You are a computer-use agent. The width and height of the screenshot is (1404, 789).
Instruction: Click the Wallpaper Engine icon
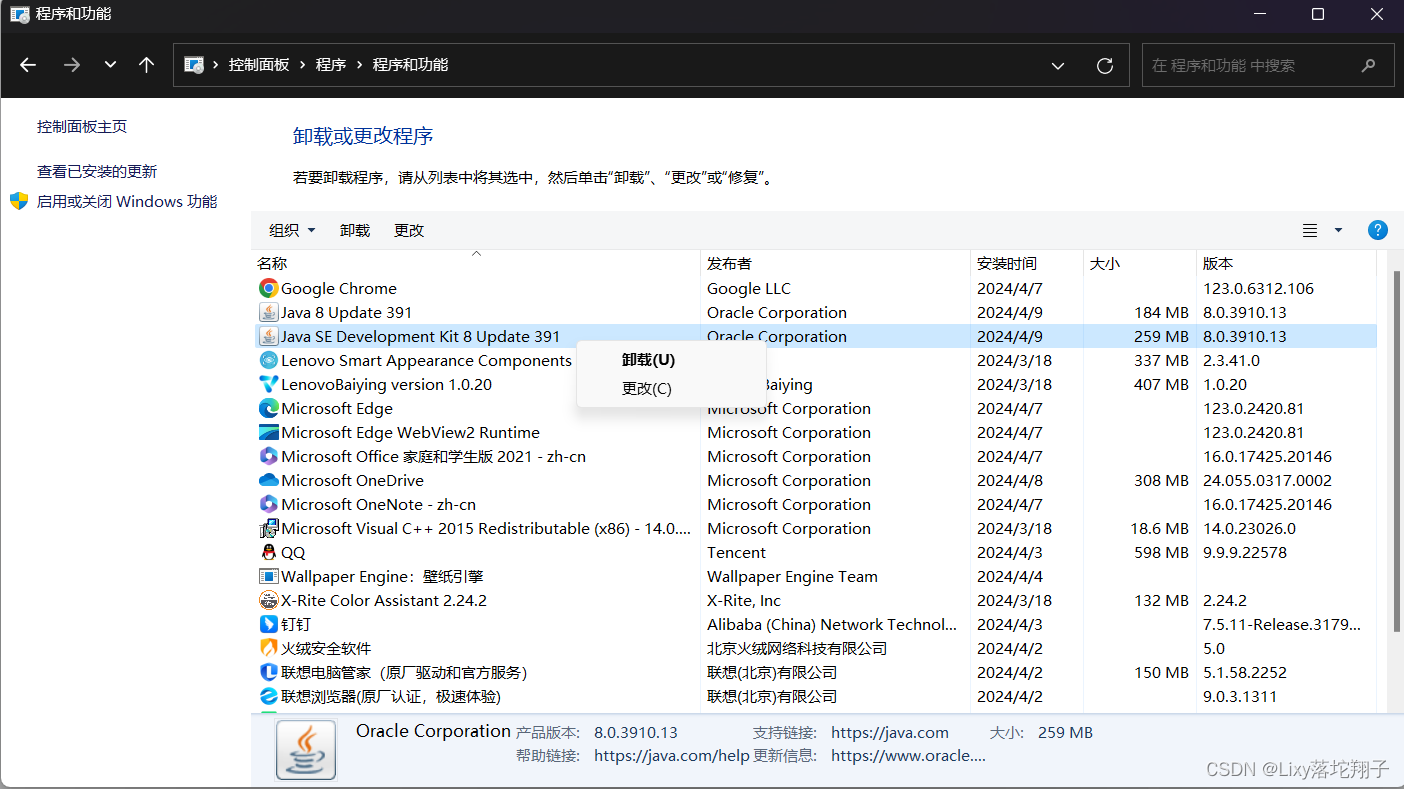tap(268, 576)
